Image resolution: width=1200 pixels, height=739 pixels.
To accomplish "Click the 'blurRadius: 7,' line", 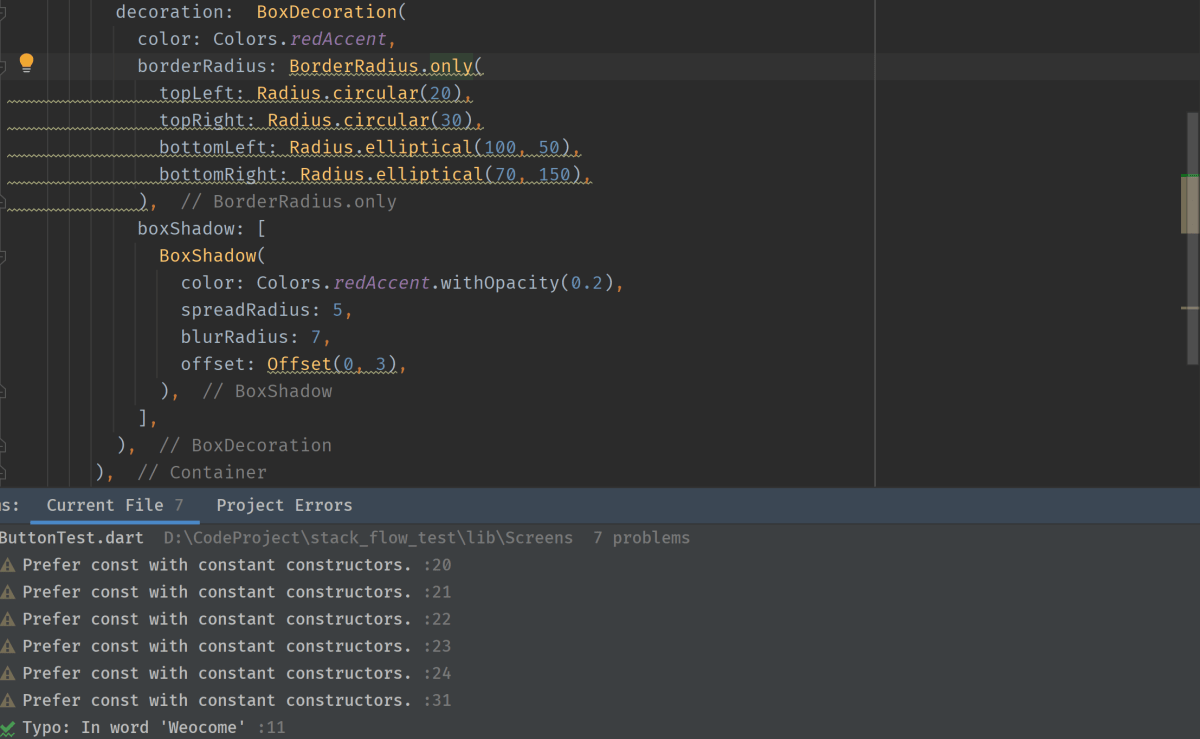I will pos(256,337).
